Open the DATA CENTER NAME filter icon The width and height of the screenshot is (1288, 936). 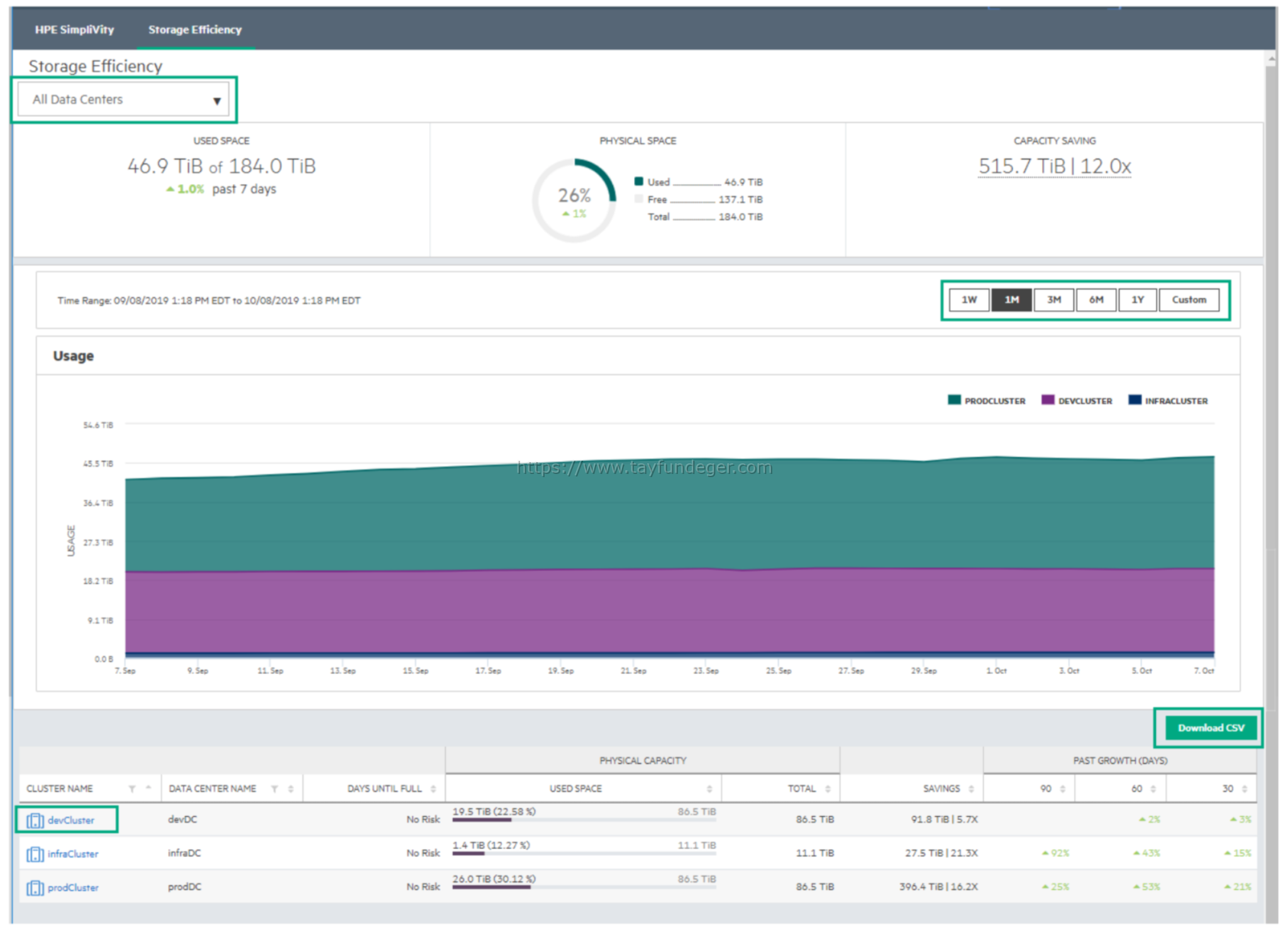tap(275, 788)
